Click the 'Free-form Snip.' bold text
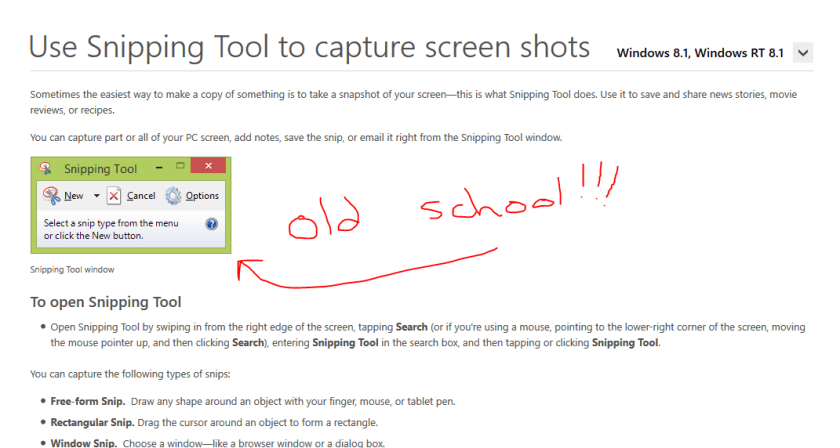Viewport: 840px width, 448px height. [x=88, y=401]
